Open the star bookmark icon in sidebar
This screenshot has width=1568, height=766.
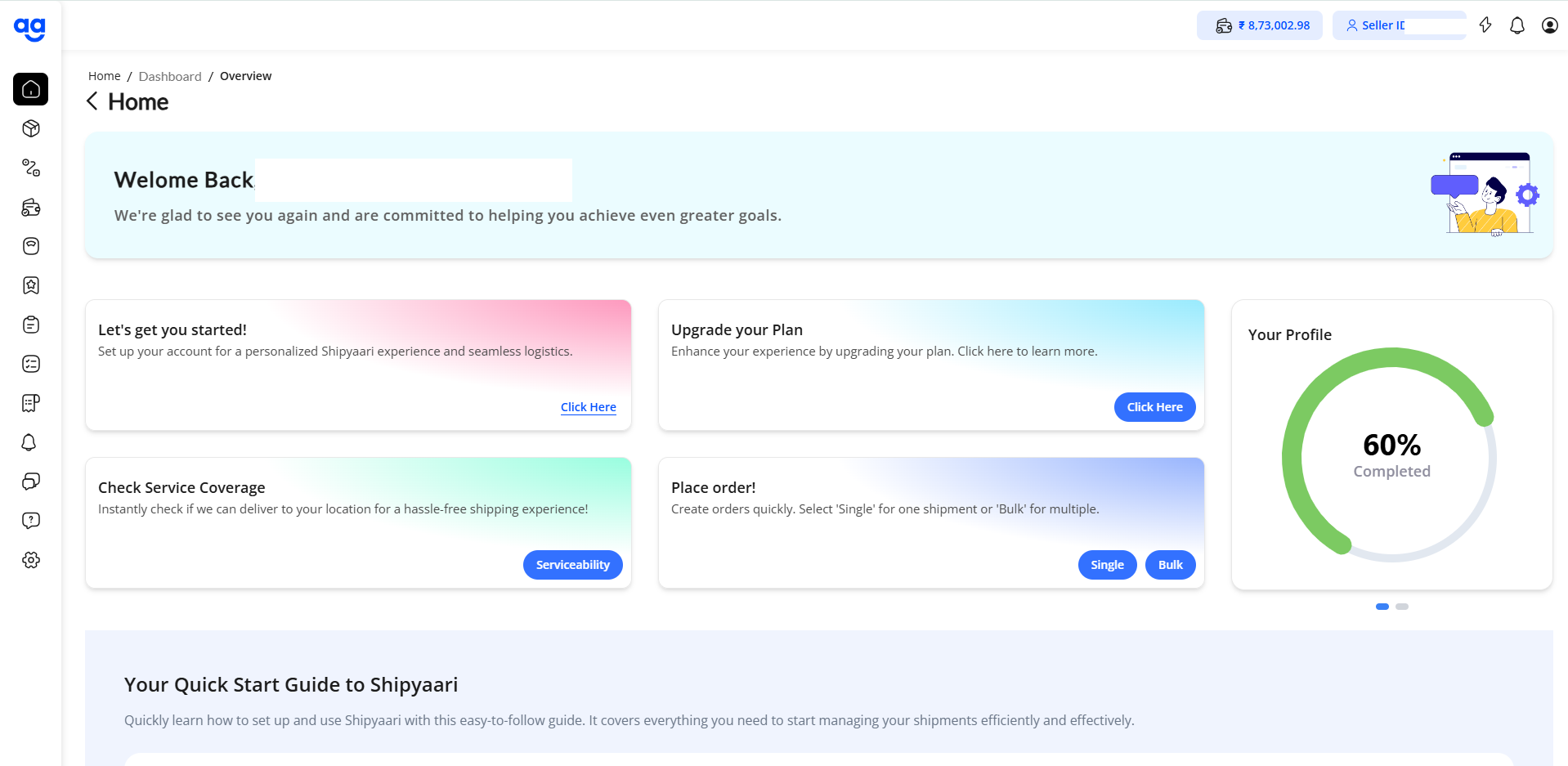click(31, 285)
